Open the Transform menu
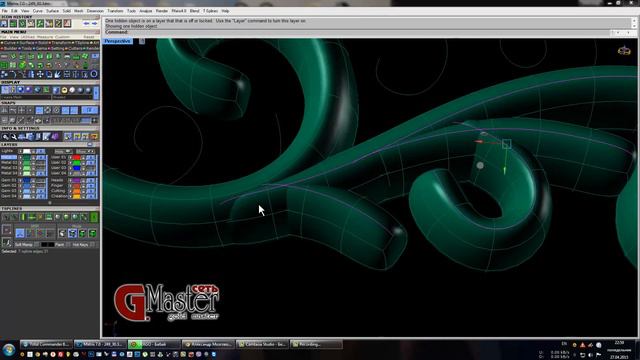 coord(115,11)
